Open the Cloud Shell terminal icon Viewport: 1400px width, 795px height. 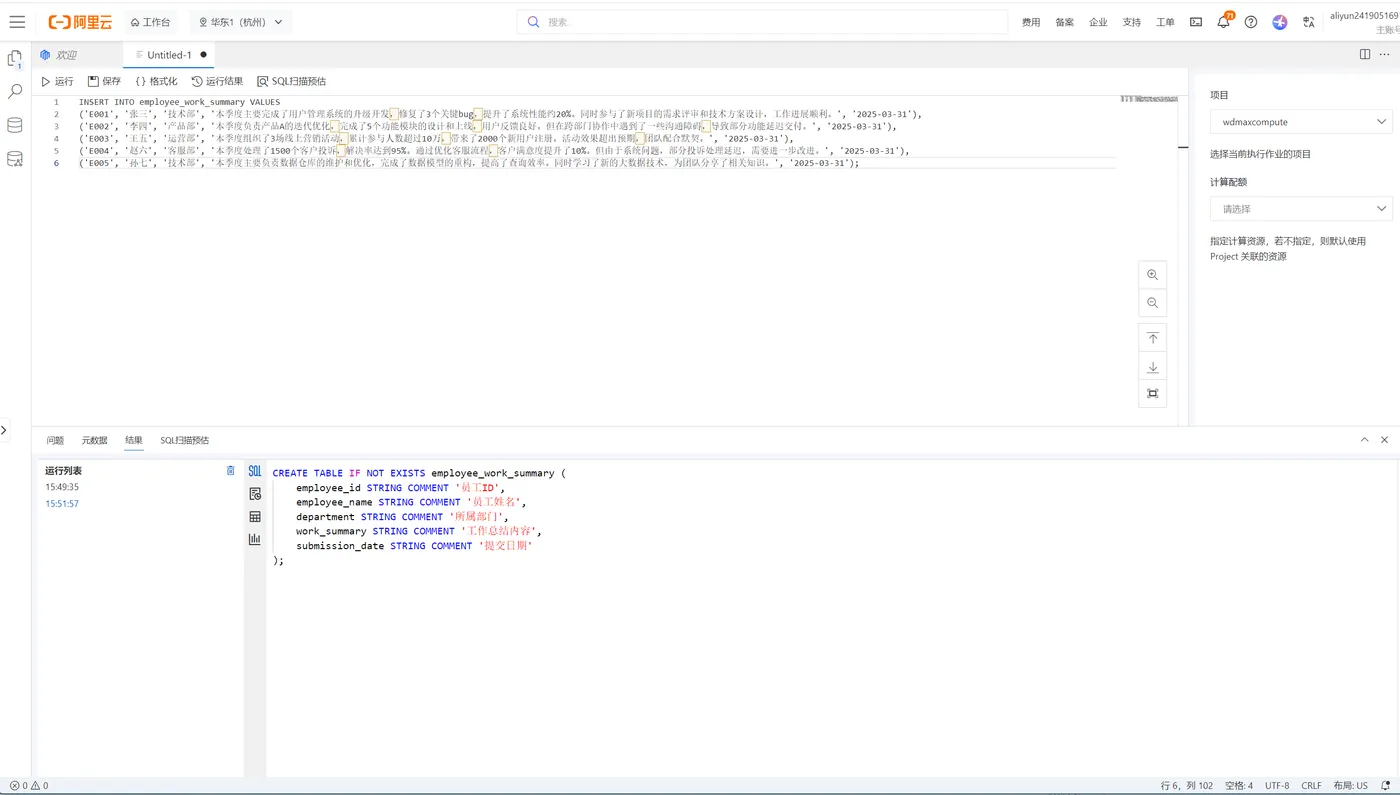pos(1196,22)
